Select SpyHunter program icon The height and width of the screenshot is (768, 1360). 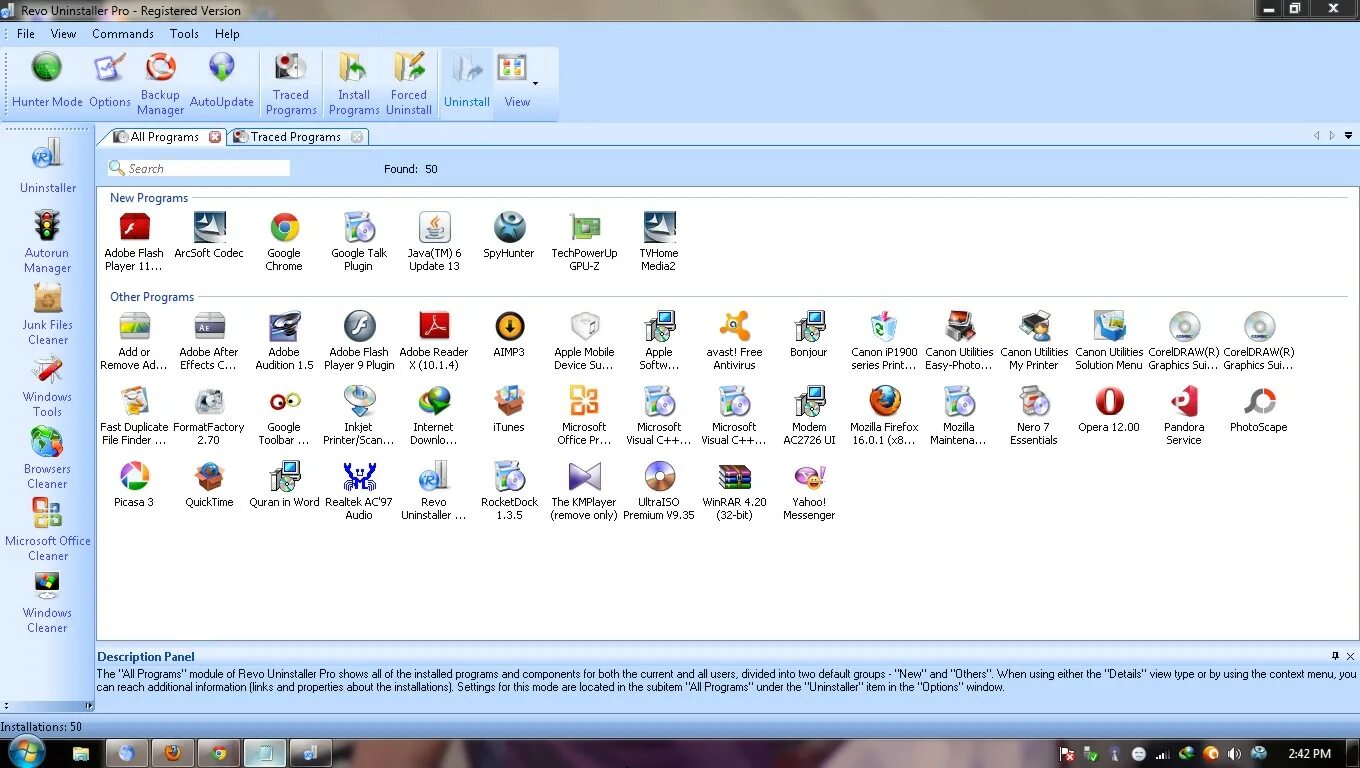click(509, 235)
